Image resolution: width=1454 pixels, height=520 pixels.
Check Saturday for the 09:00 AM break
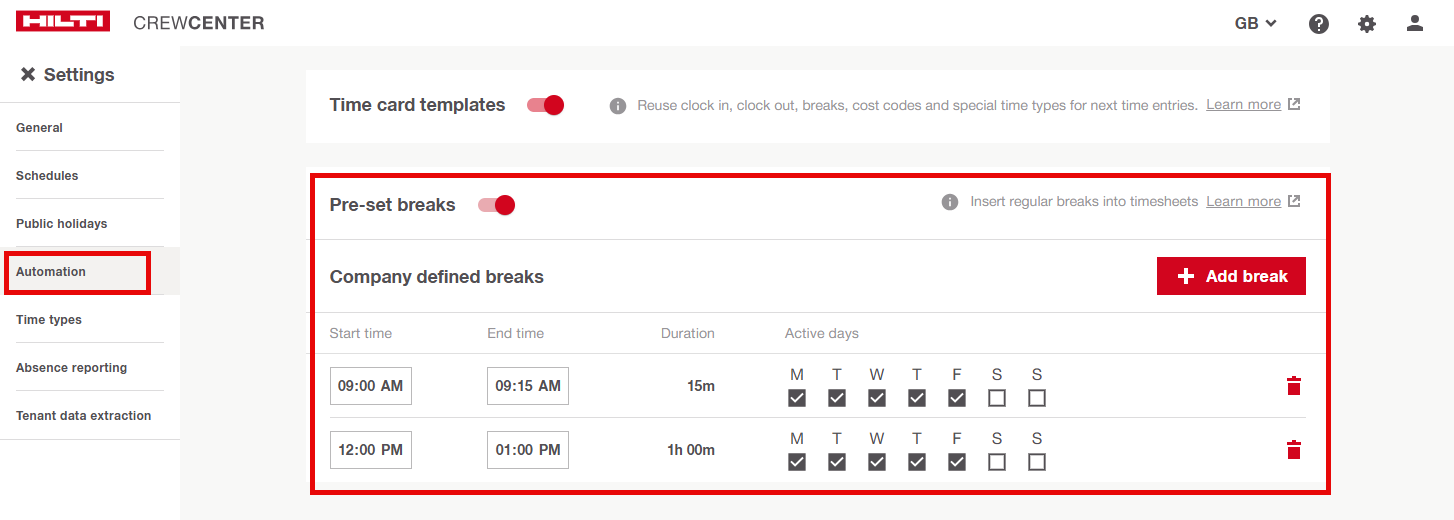coord(997,398)
